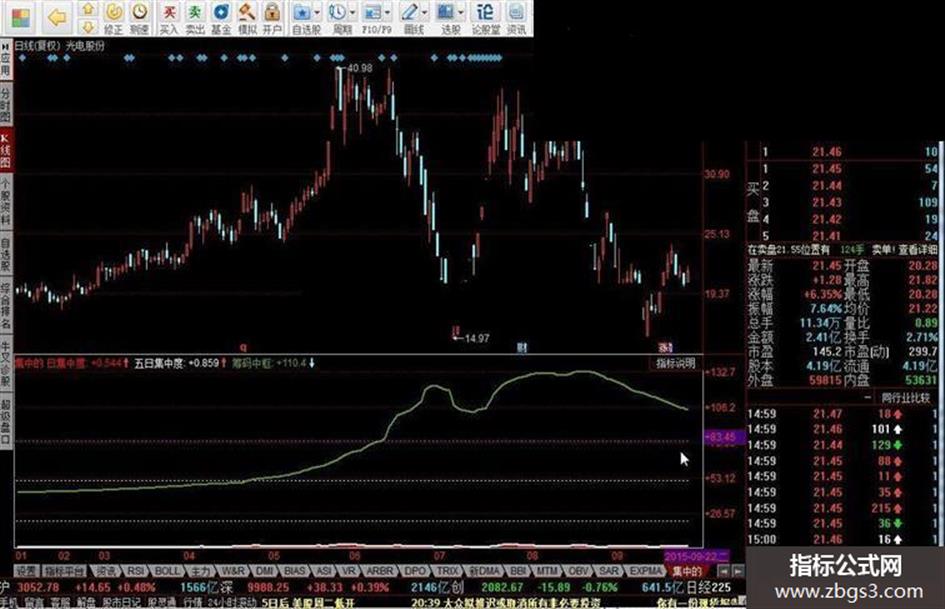945x609 pixels.
Task: Select the BIAS indicator tab
Action: click(x=295, y=570)
